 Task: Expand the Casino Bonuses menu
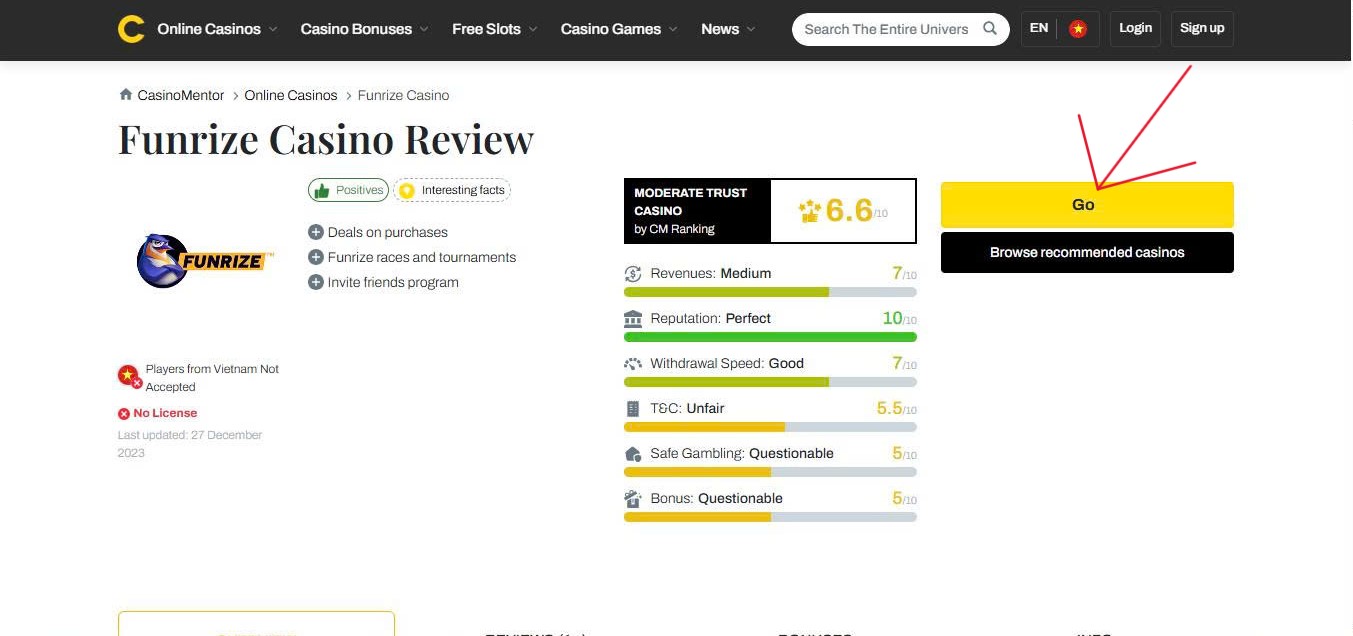point(364,29)
